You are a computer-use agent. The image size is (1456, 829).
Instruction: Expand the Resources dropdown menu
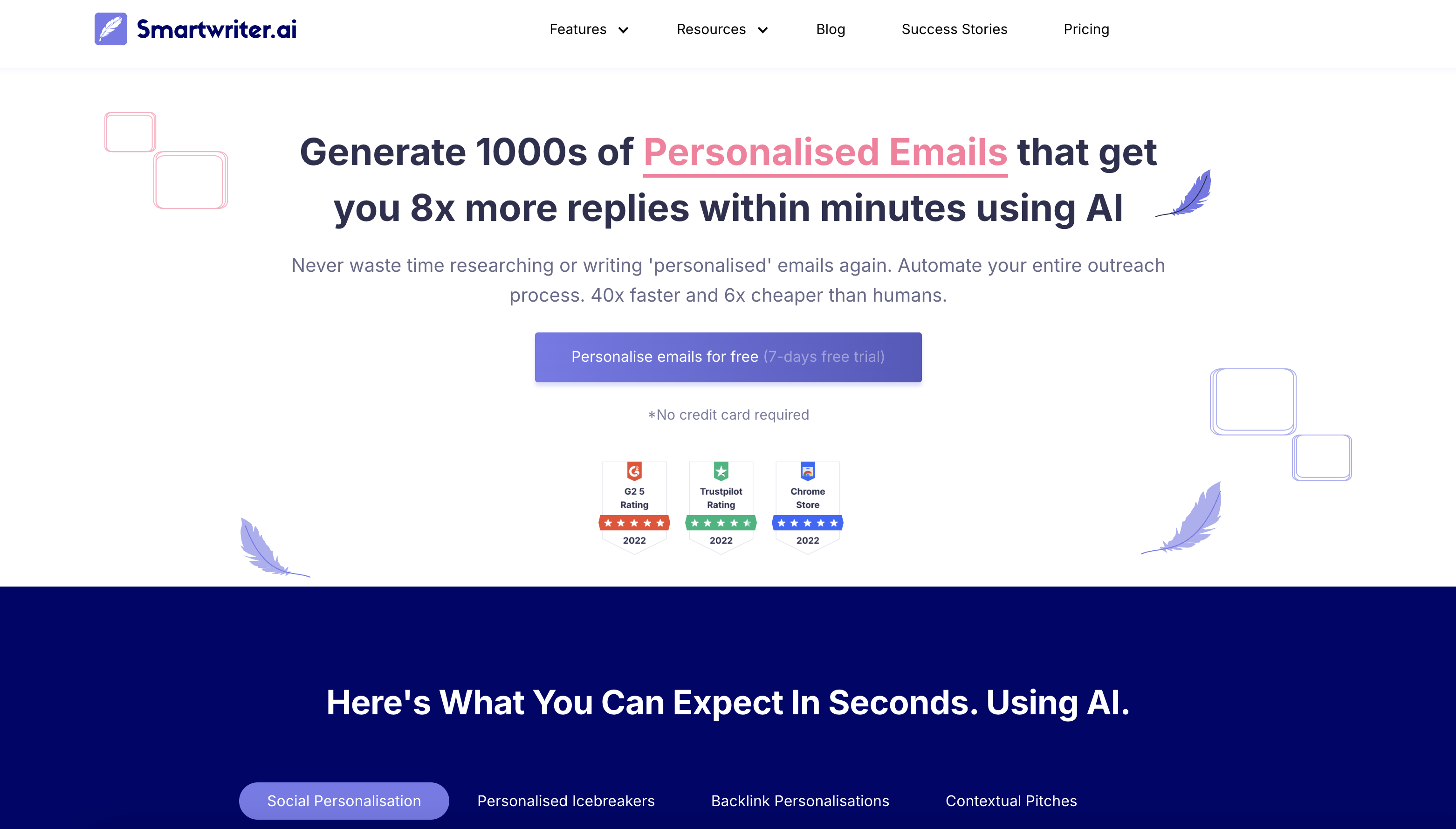click(x=721, y=28)
